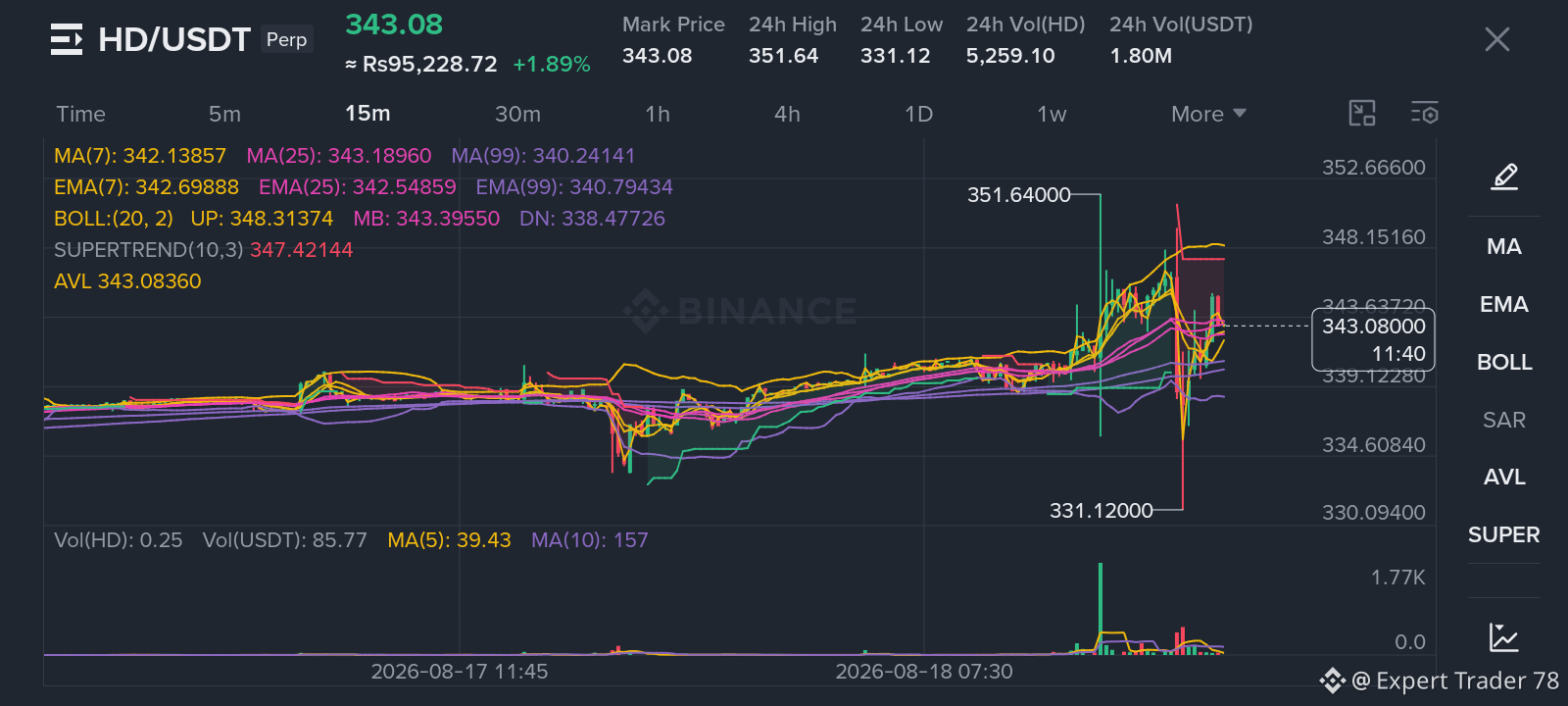Viewport: 1568px width, 706px height.
Task: Select the 1D interval
Action: pyautogui.click(x=918, y=114)
